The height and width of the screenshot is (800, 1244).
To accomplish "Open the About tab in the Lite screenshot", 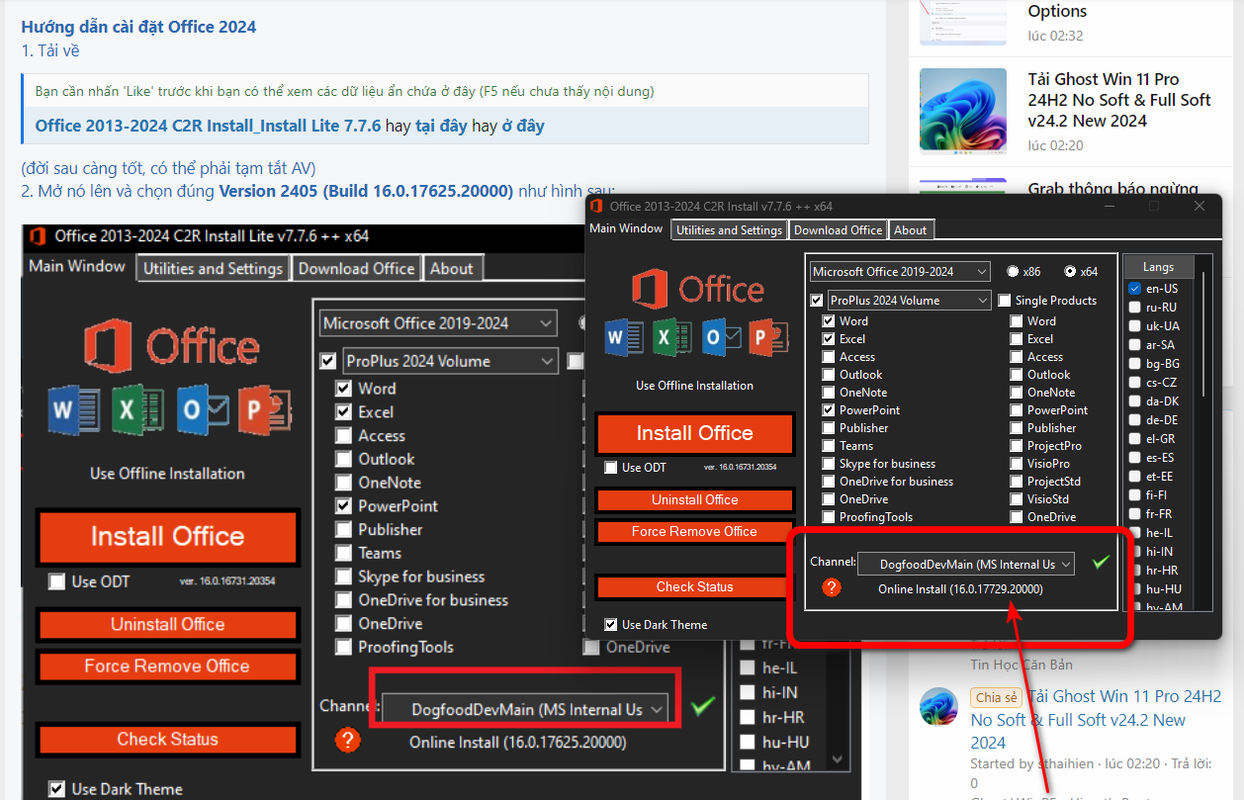I will click(452, 268).
